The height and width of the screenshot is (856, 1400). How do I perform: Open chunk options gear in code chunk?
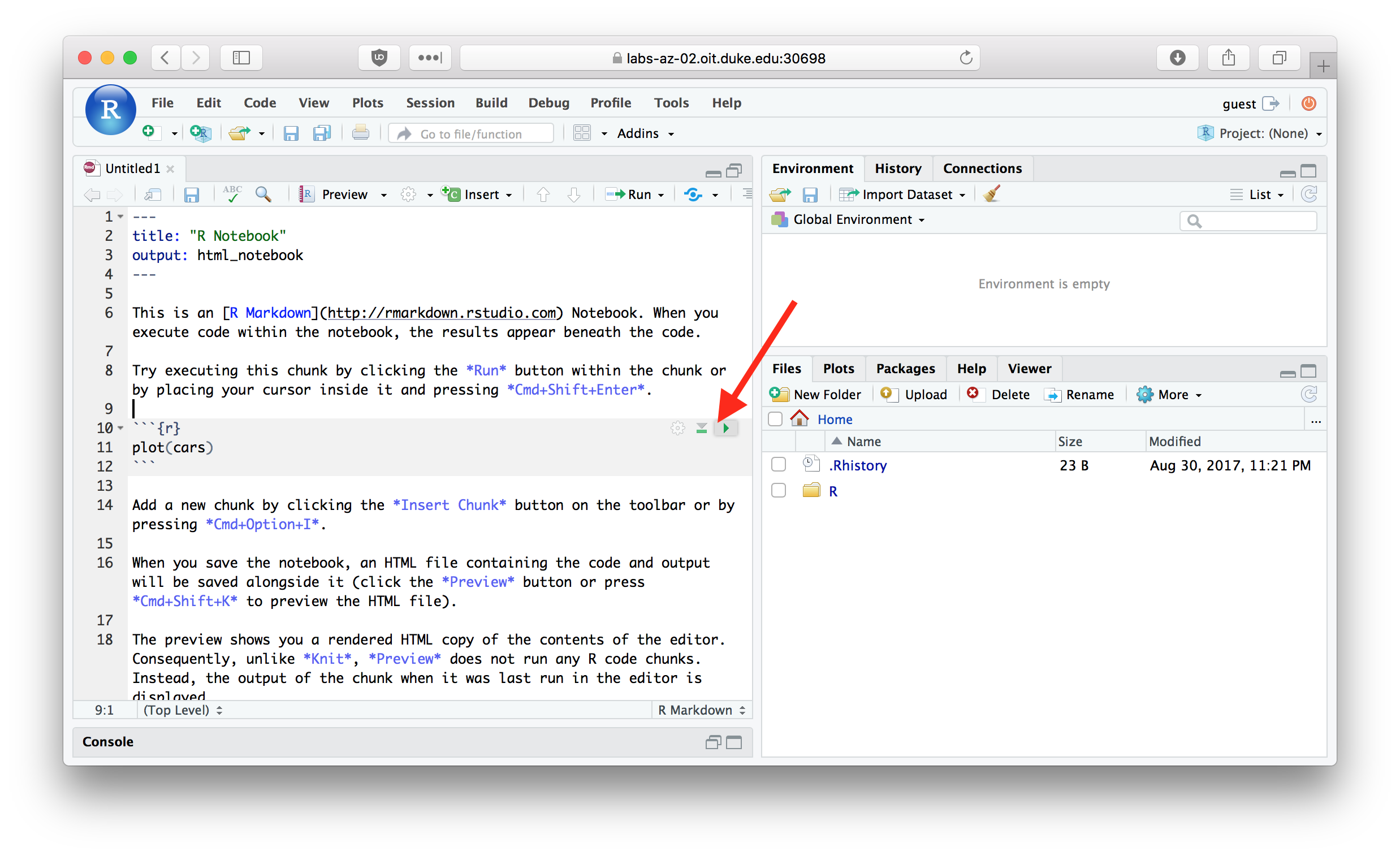pos(677,427)
